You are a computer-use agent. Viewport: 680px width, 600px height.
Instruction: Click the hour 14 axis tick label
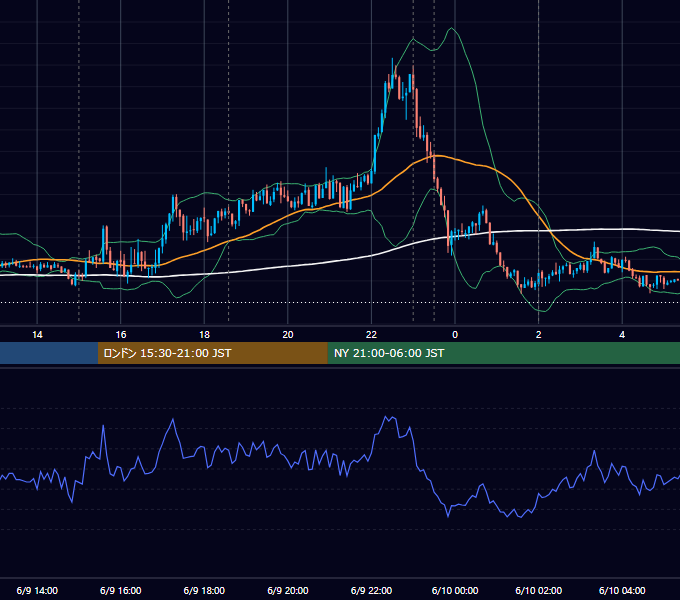click(37, 335)
